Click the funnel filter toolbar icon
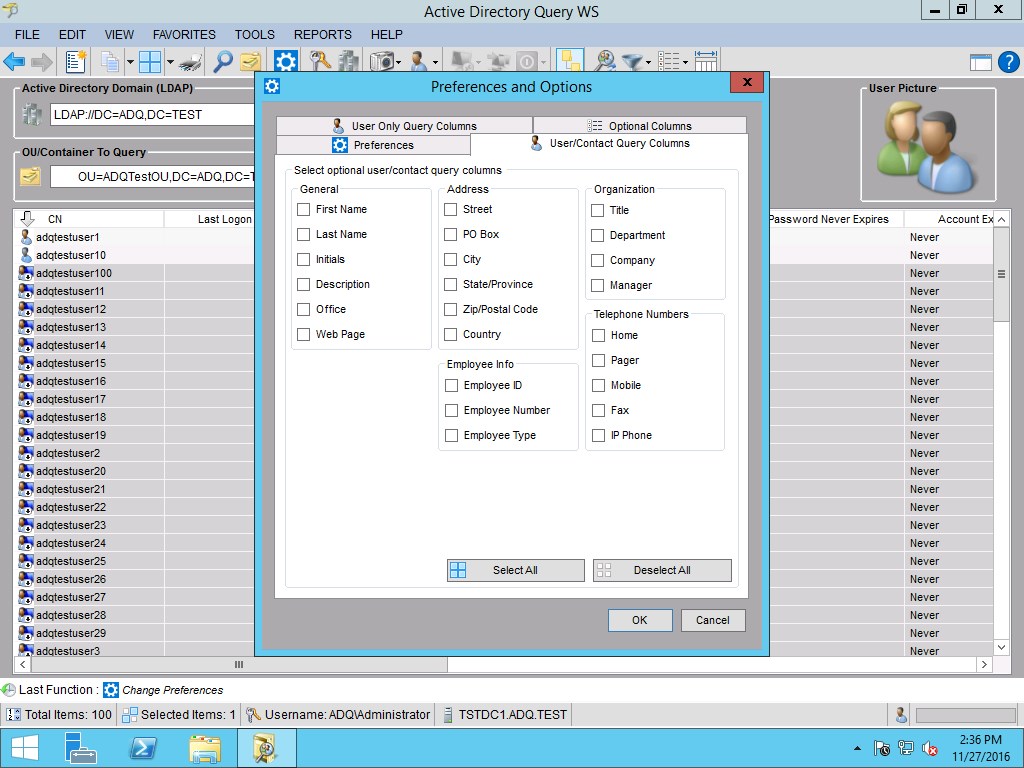The image size is (1024, 768). point(632,62)
